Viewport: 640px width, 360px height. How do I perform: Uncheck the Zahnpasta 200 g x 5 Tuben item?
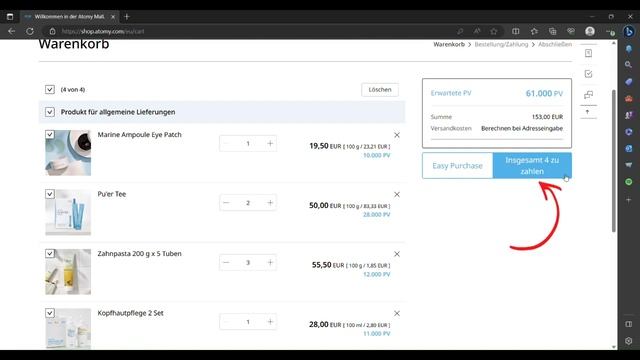coord(50,253)
